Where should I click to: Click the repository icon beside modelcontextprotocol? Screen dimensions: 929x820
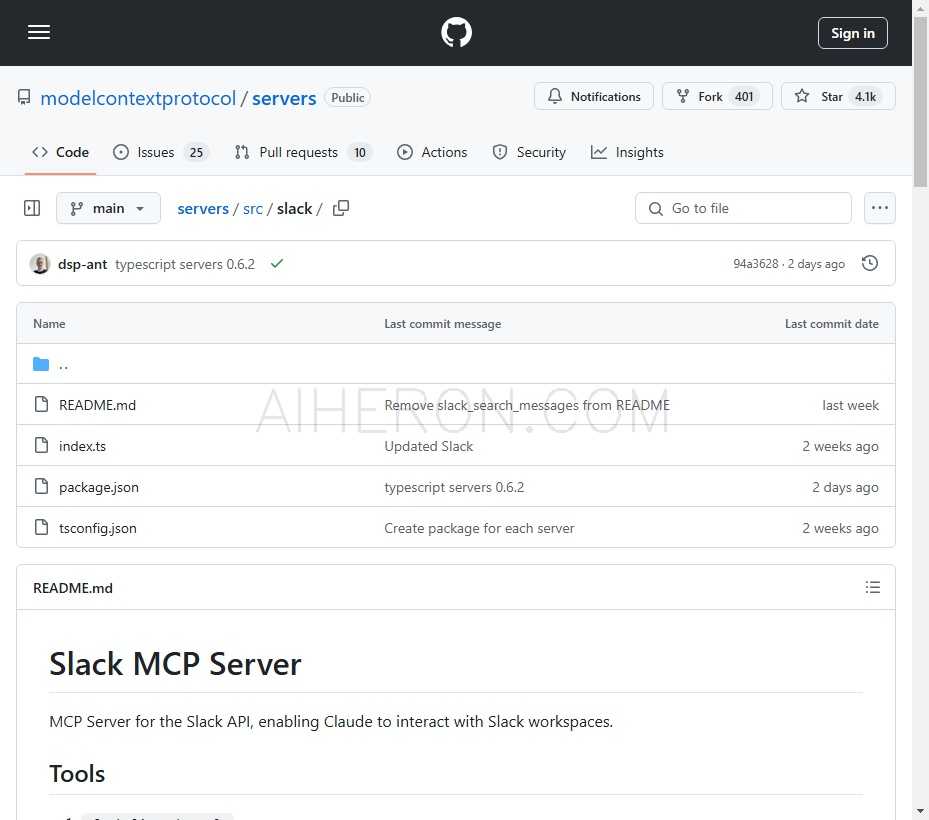click(x=24, y=97)
